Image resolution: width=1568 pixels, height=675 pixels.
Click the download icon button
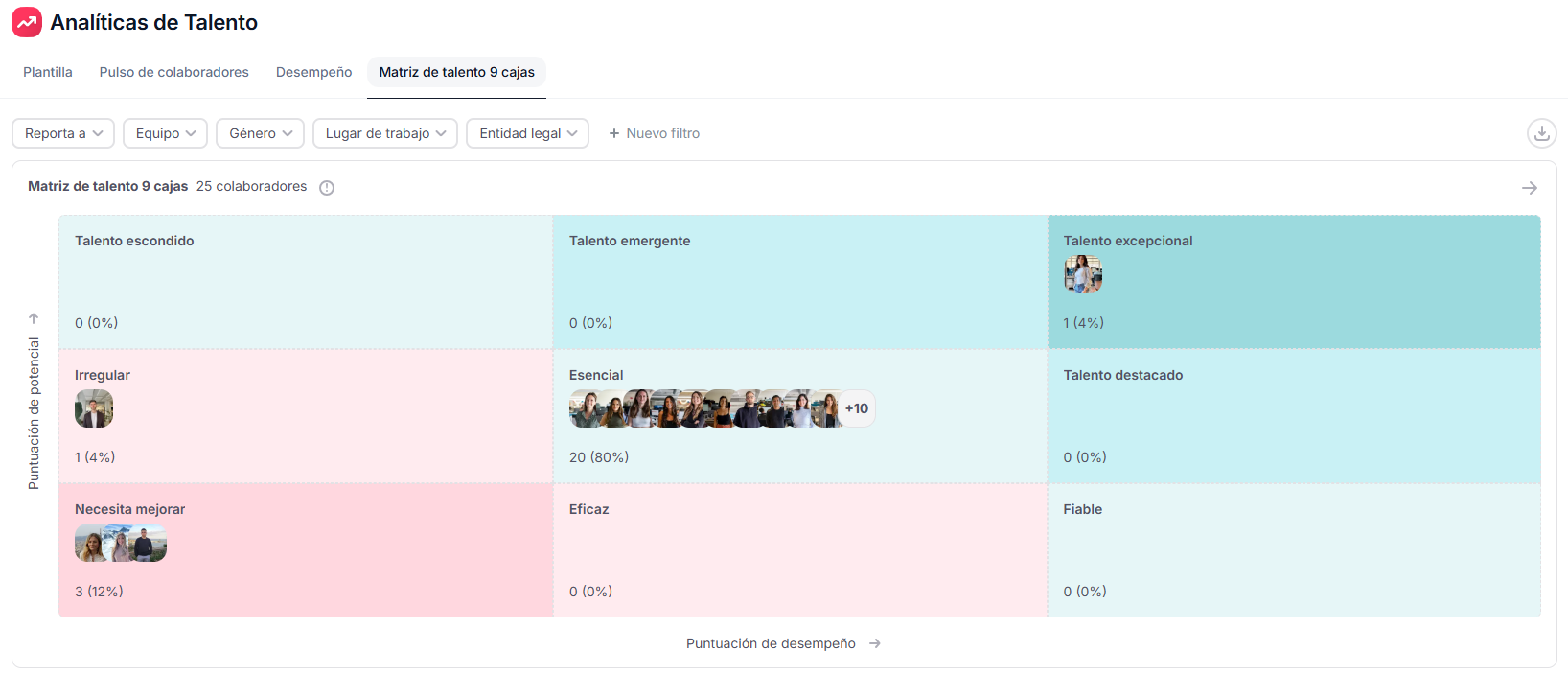[1541, 133]
